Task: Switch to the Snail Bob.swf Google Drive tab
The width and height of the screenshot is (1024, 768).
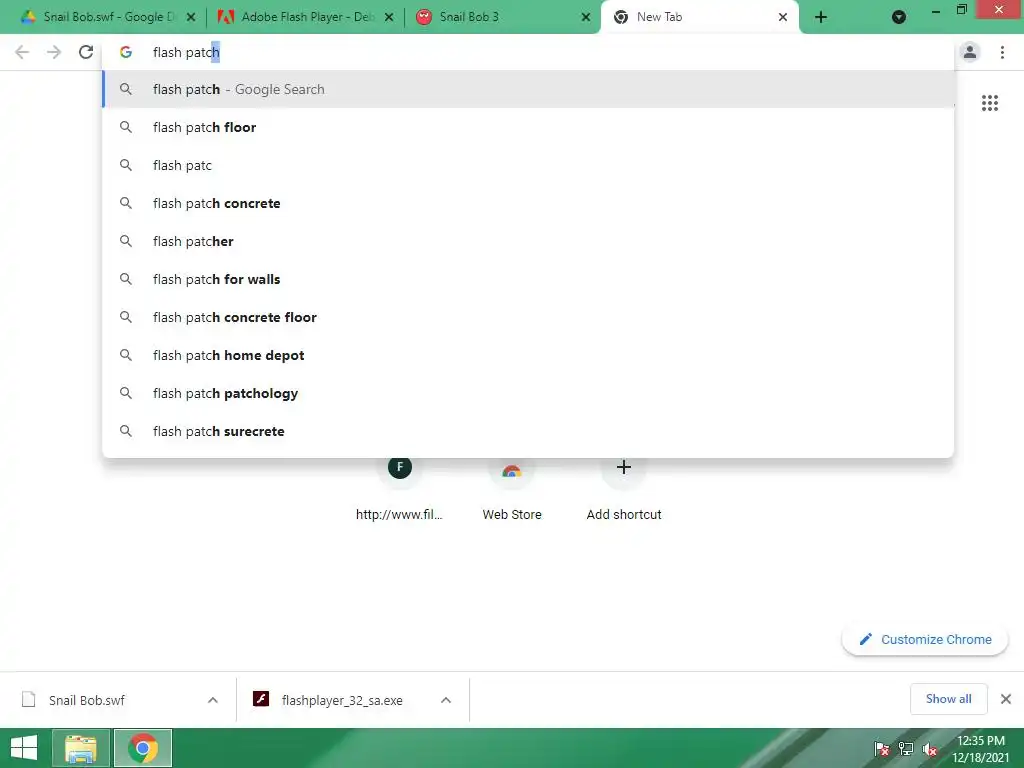Action: [108, 17]
